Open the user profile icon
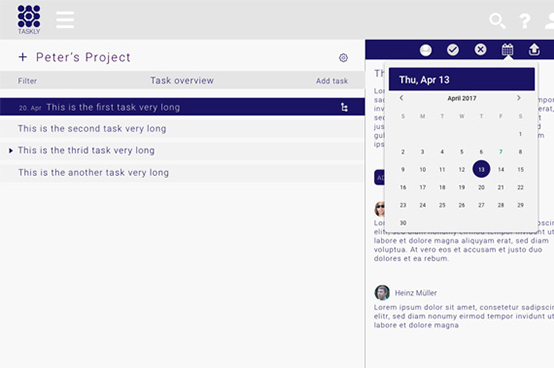The width and height of the screenshot is (554, 368). 550,21
